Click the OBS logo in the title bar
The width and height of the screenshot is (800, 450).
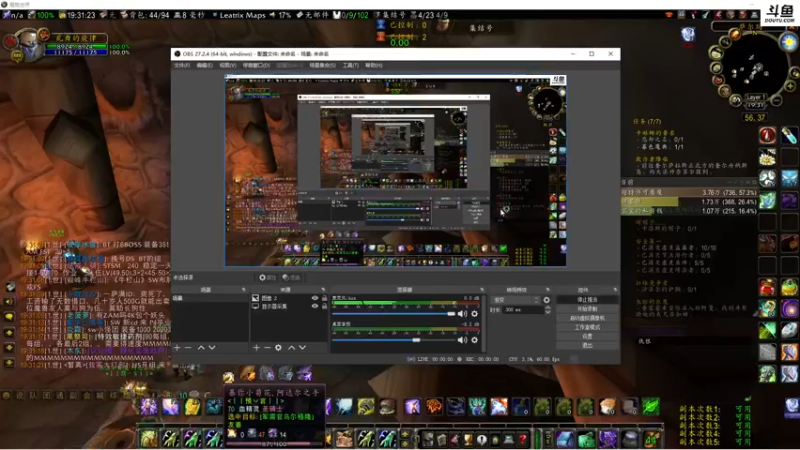[177, 54]
